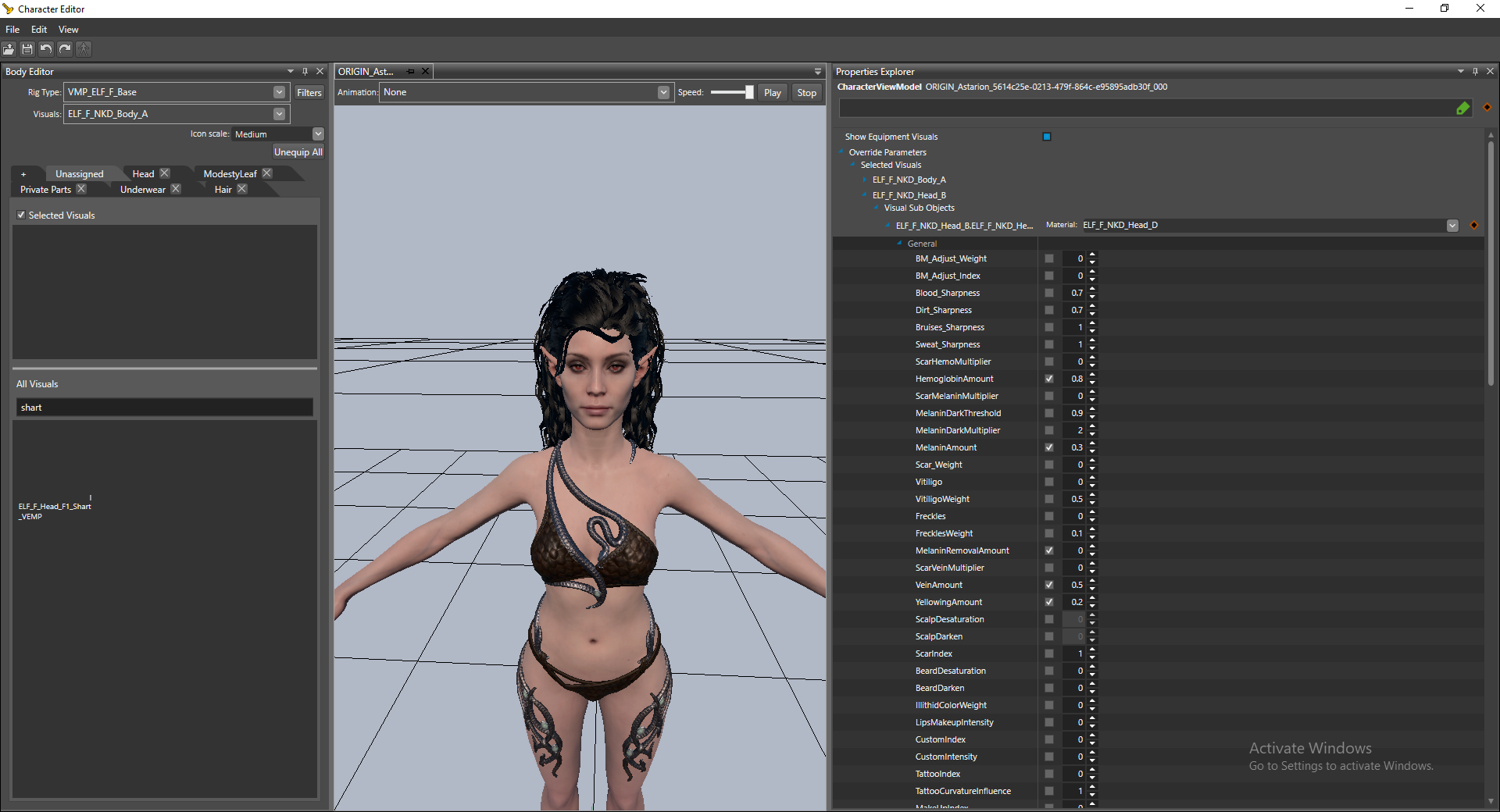
Task: Click the Properties Explorer vertical scrollbar
Action: tap(1491, 263)
